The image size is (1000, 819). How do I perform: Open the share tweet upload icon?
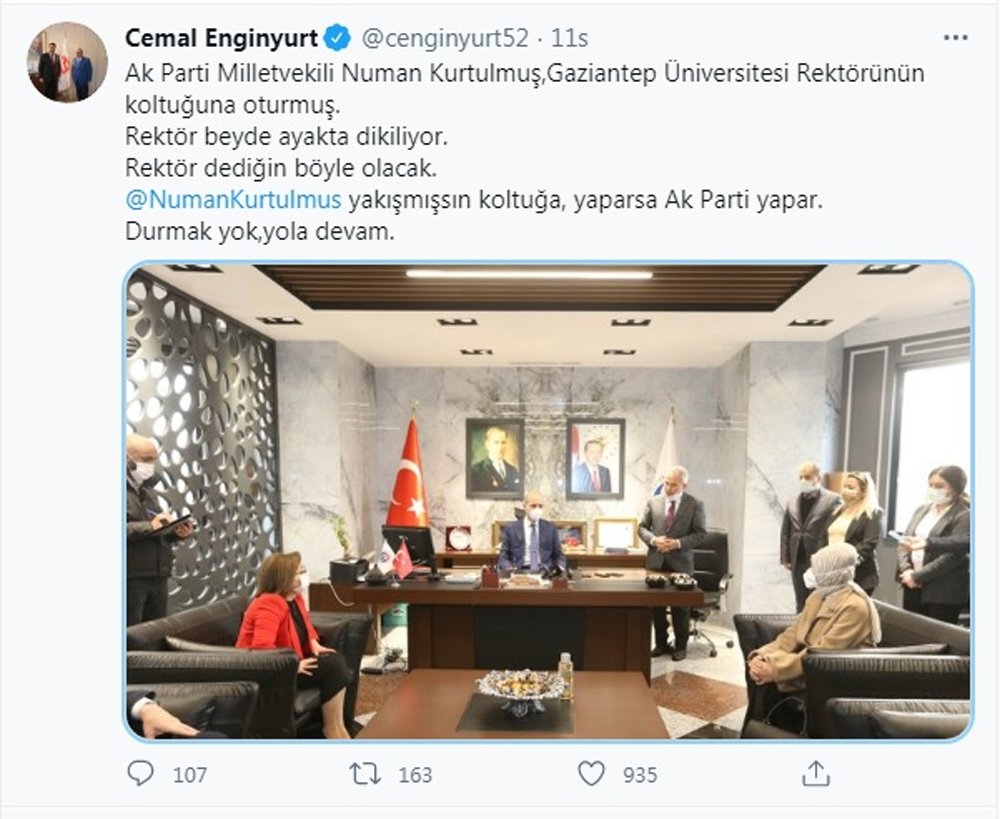coord(816,772)
